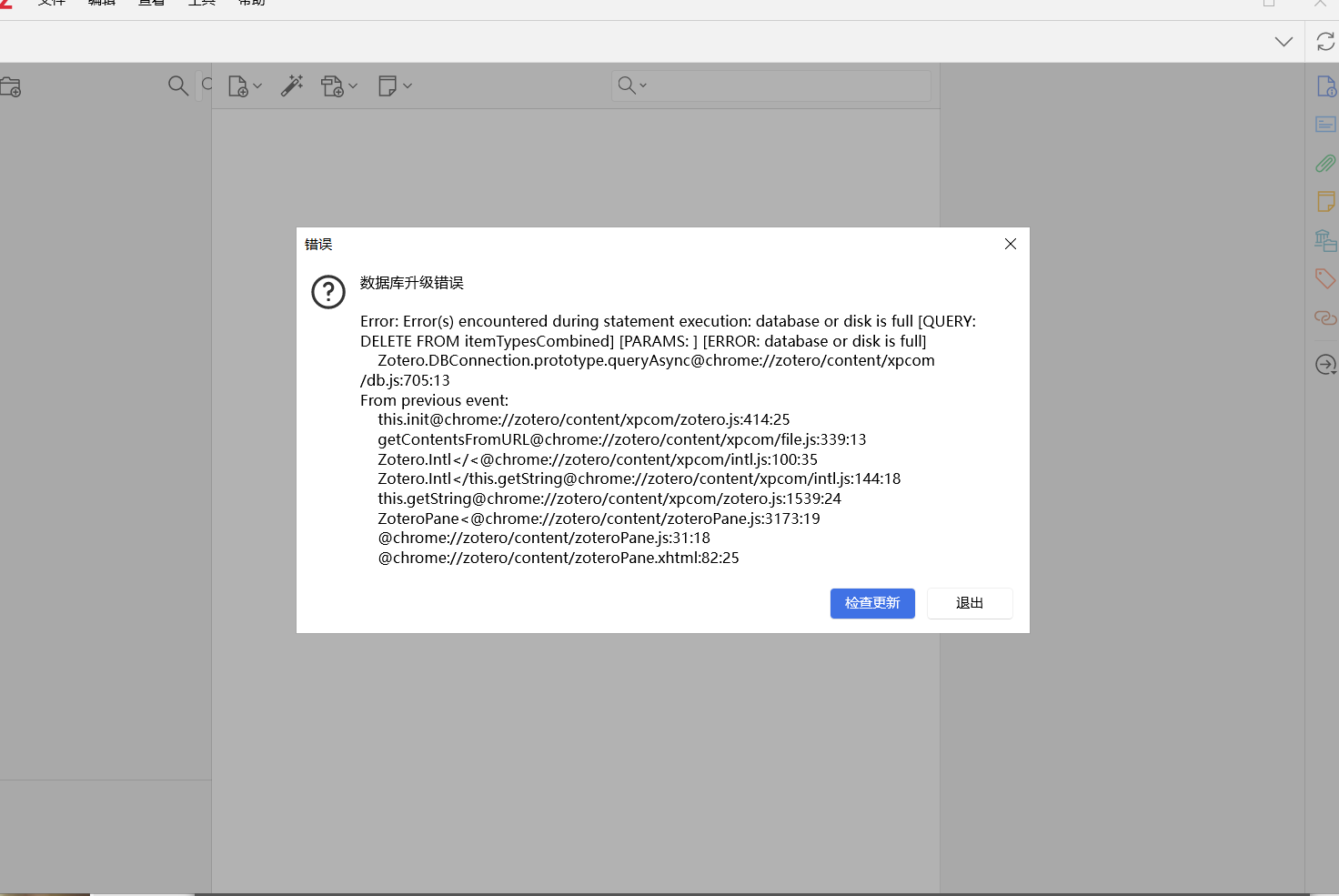Click the magic wand Add by Identifier icon

(x=292, y=86)
